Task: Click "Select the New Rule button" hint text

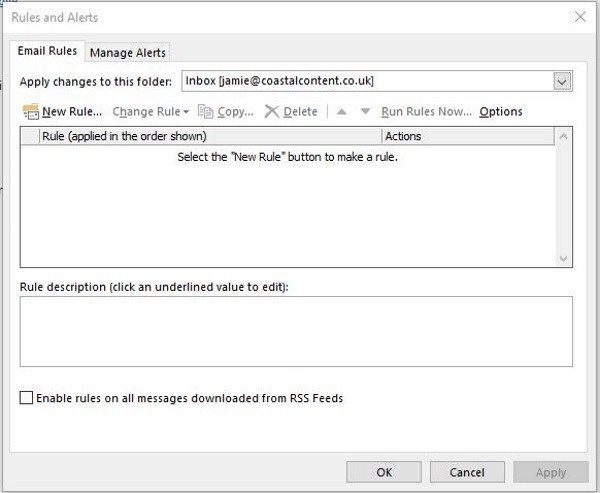Action: [287, 157]
